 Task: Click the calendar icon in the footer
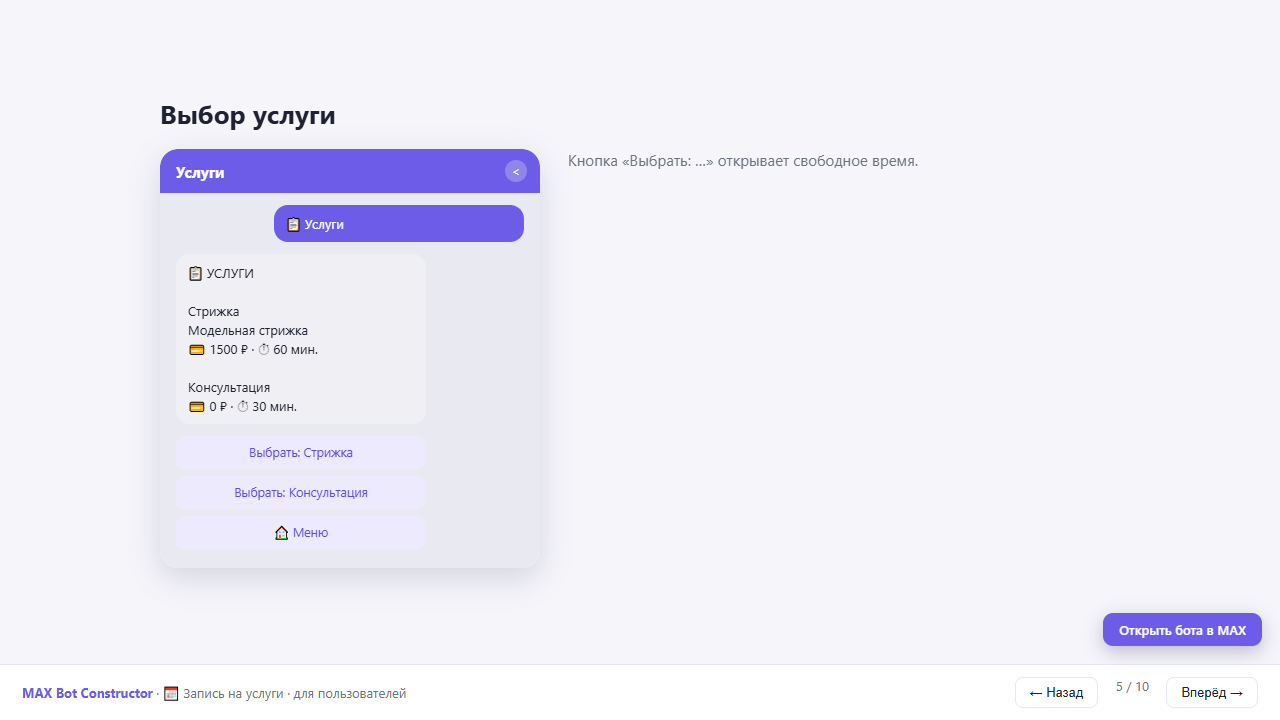pos(171,694)
